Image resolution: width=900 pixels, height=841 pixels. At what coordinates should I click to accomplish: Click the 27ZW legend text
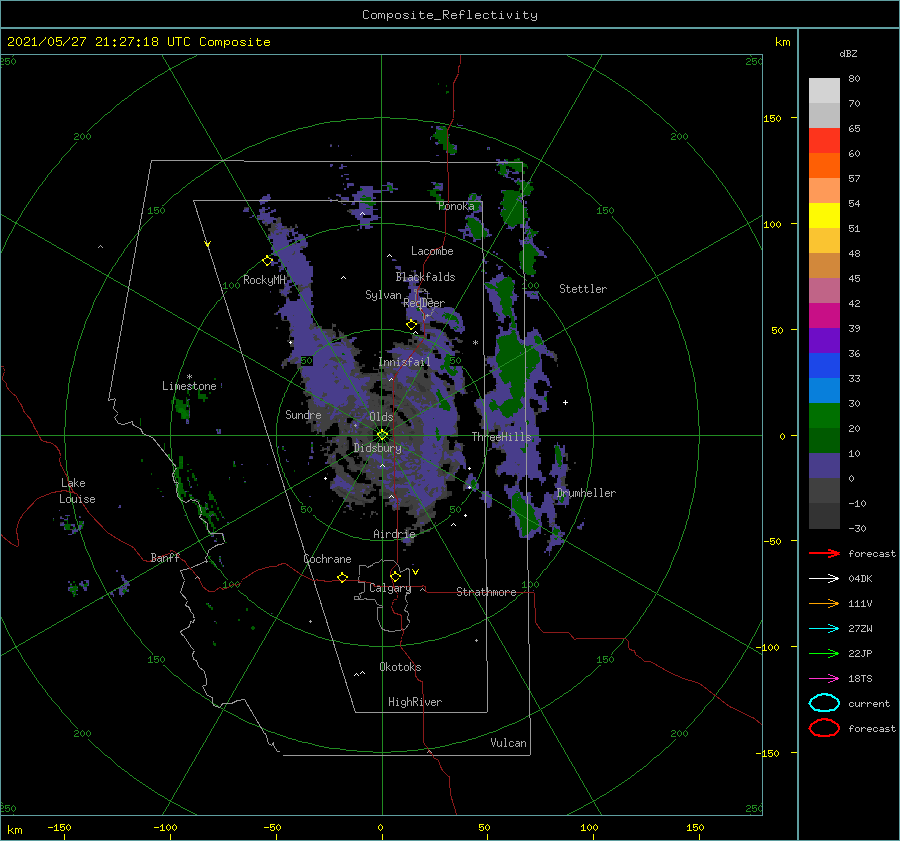coord(860,629)
